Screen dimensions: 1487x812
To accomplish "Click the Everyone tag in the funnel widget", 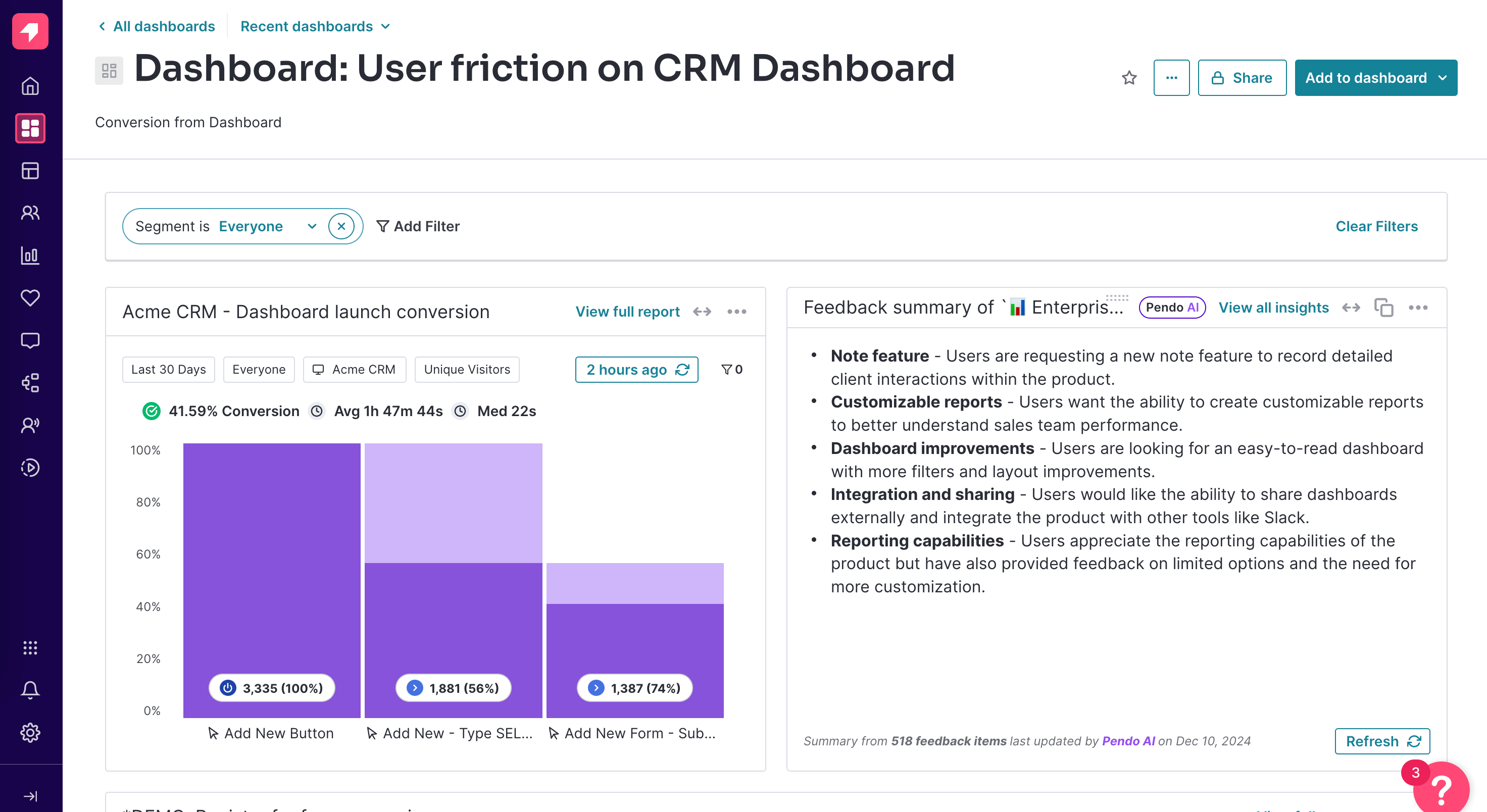I will (259, 369).
